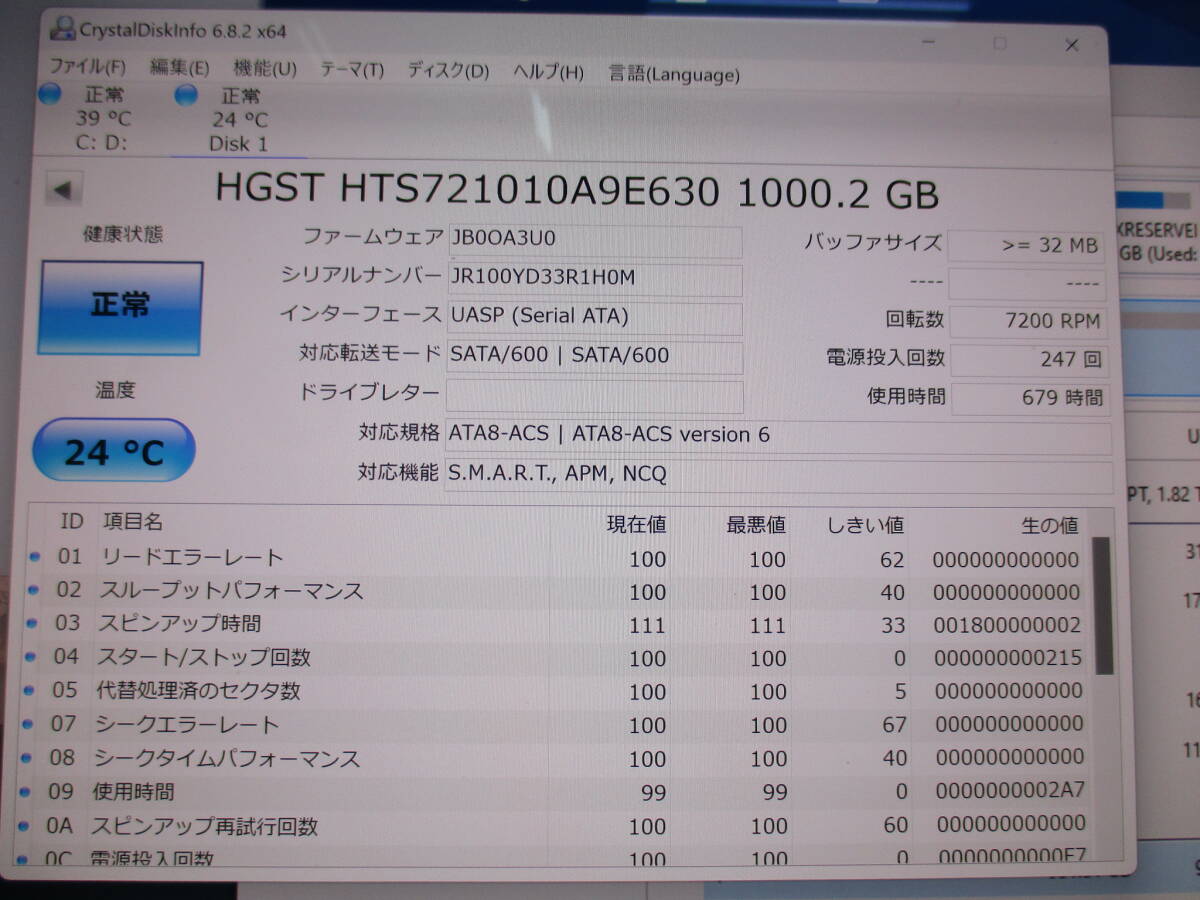Click the 24 °C temperature button

click(114, 452)
